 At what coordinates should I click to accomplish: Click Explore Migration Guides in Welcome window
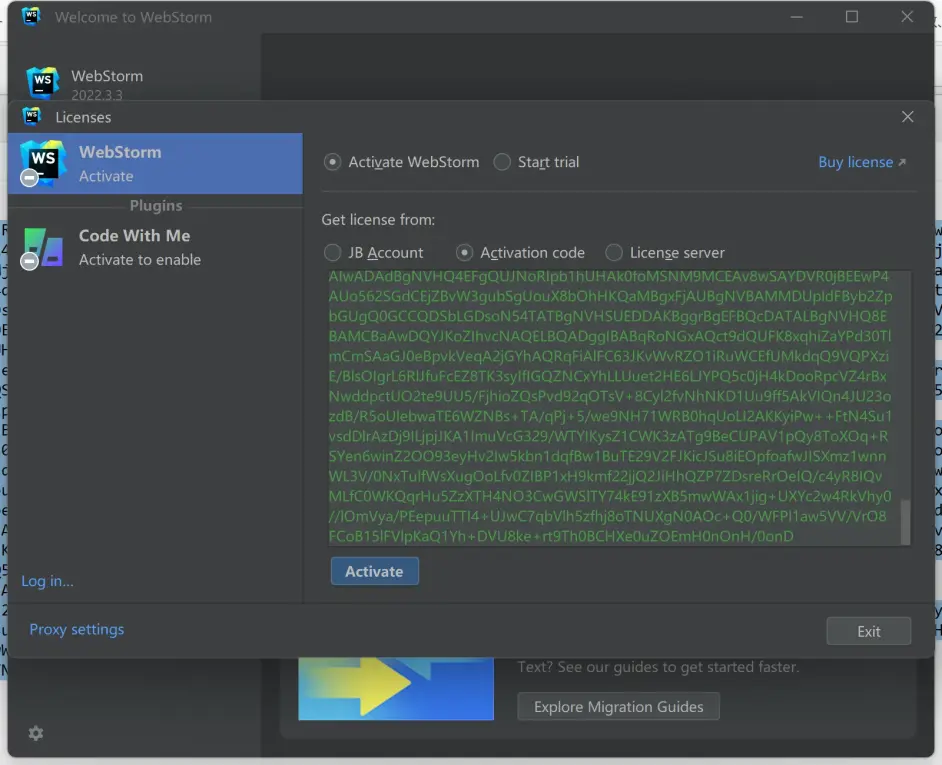pos(618,707)
